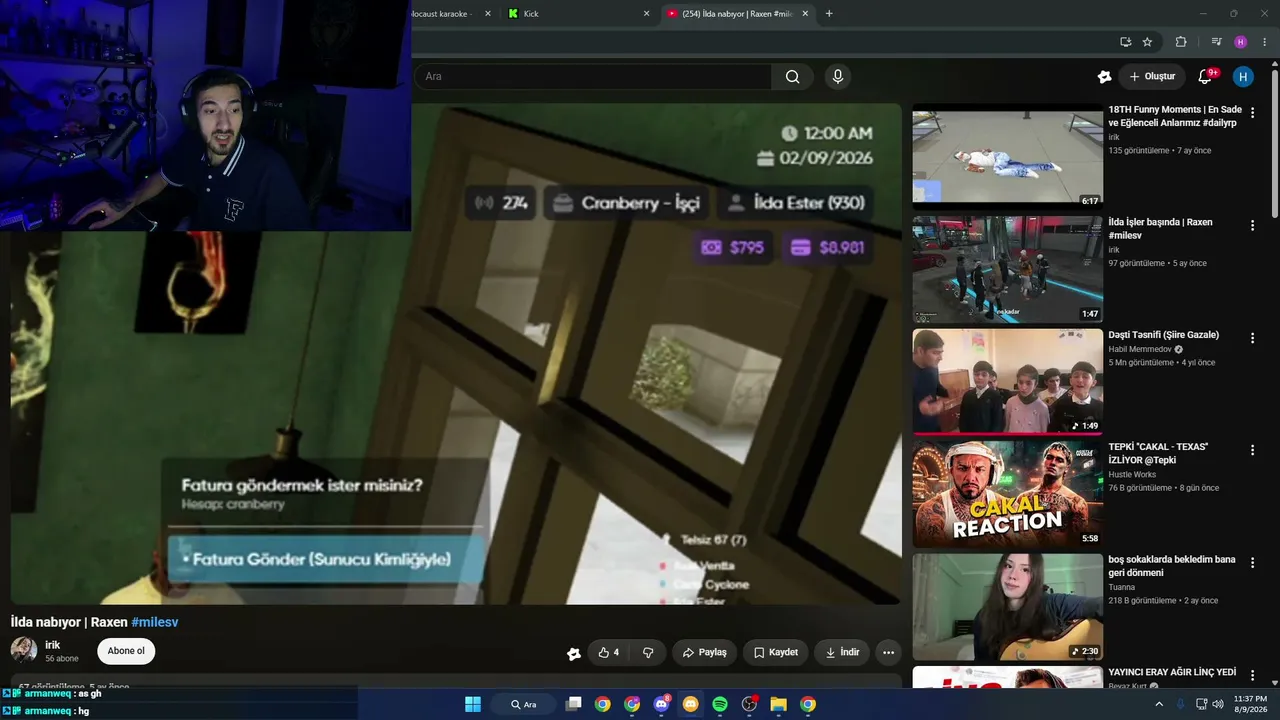
Task: Select the İlda nabıyor YouTube tab
Action: tap(737, 13)
